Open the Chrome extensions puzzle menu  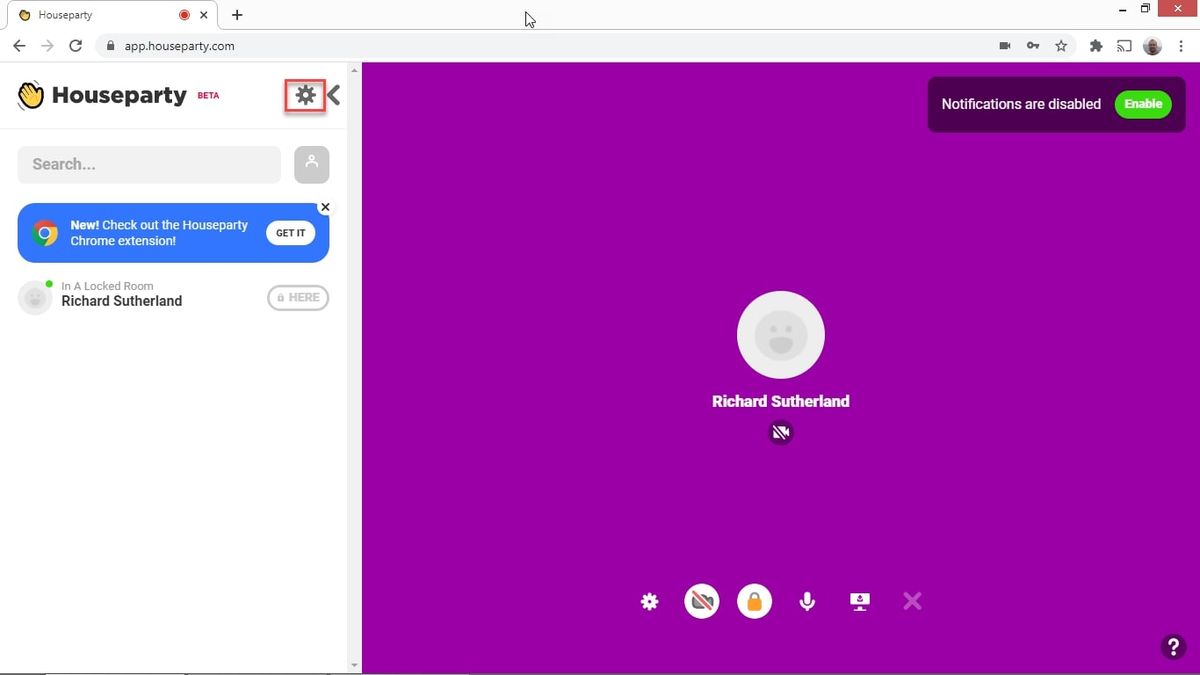point(1095,46)
